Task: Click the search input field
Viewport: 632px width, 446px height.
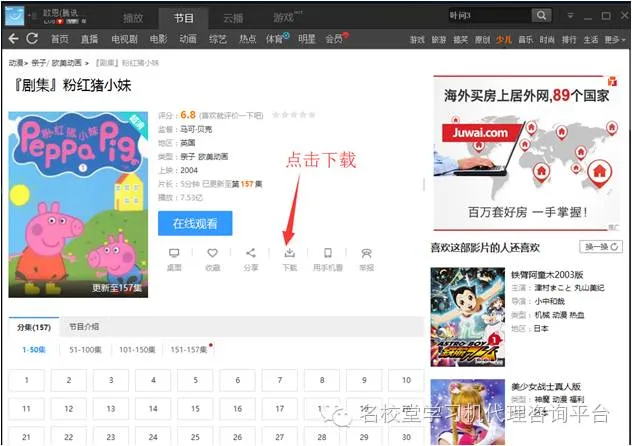Action: click(x=490, y=15)
